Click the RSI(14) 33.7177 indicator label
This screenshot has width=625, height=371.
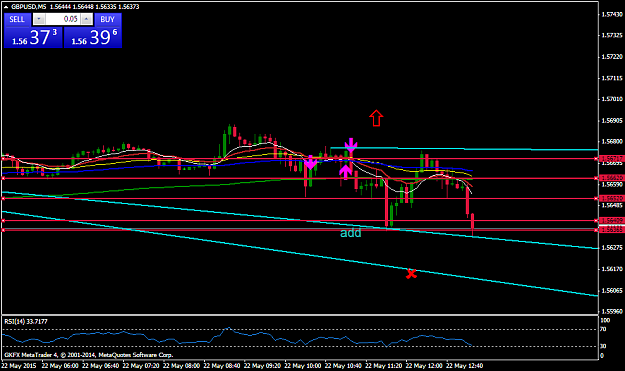[x=26, y=321]
